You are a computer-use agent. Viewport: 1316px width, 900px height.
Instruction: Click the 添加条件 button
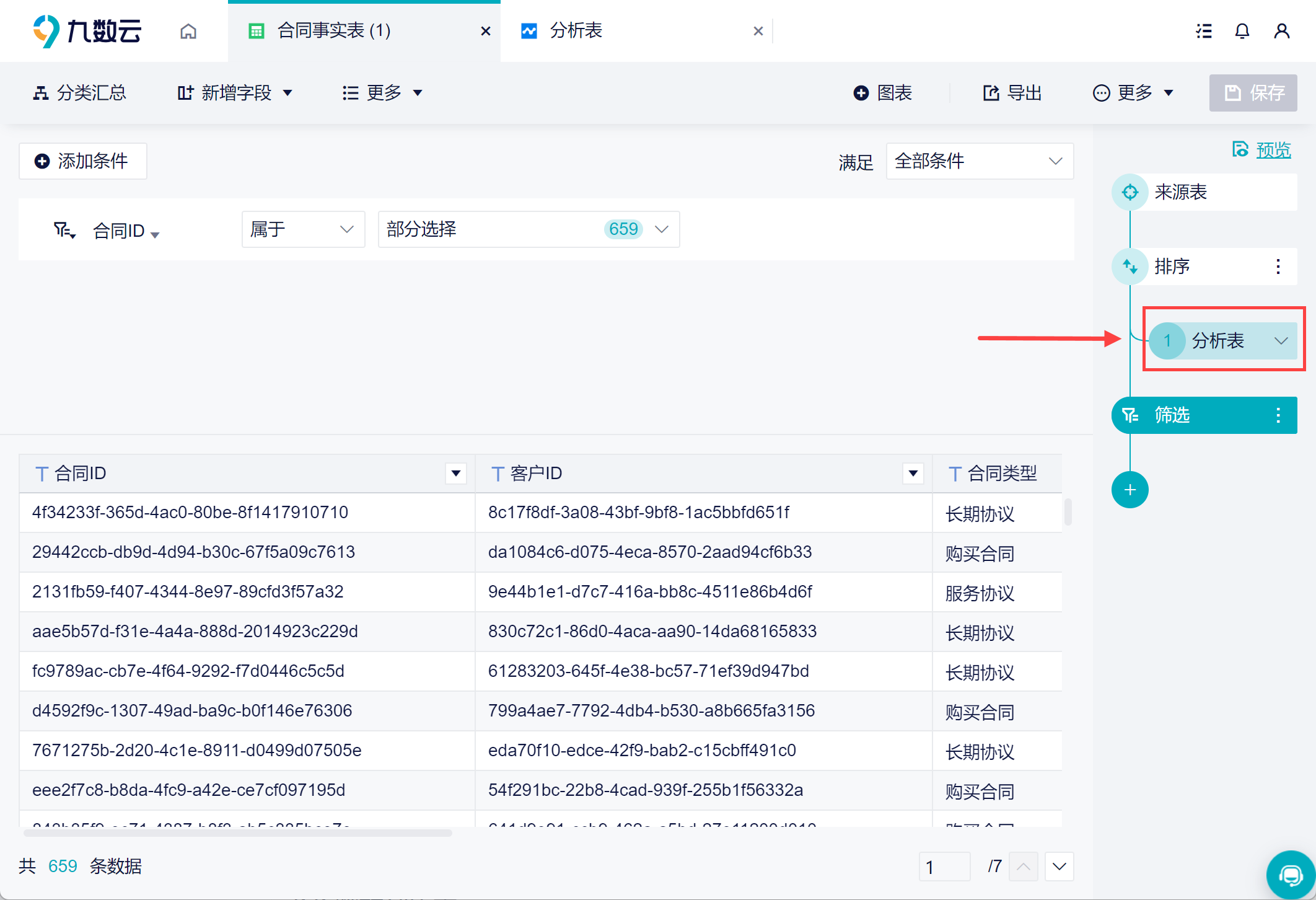pyautogui.click(x=82, y=161)
